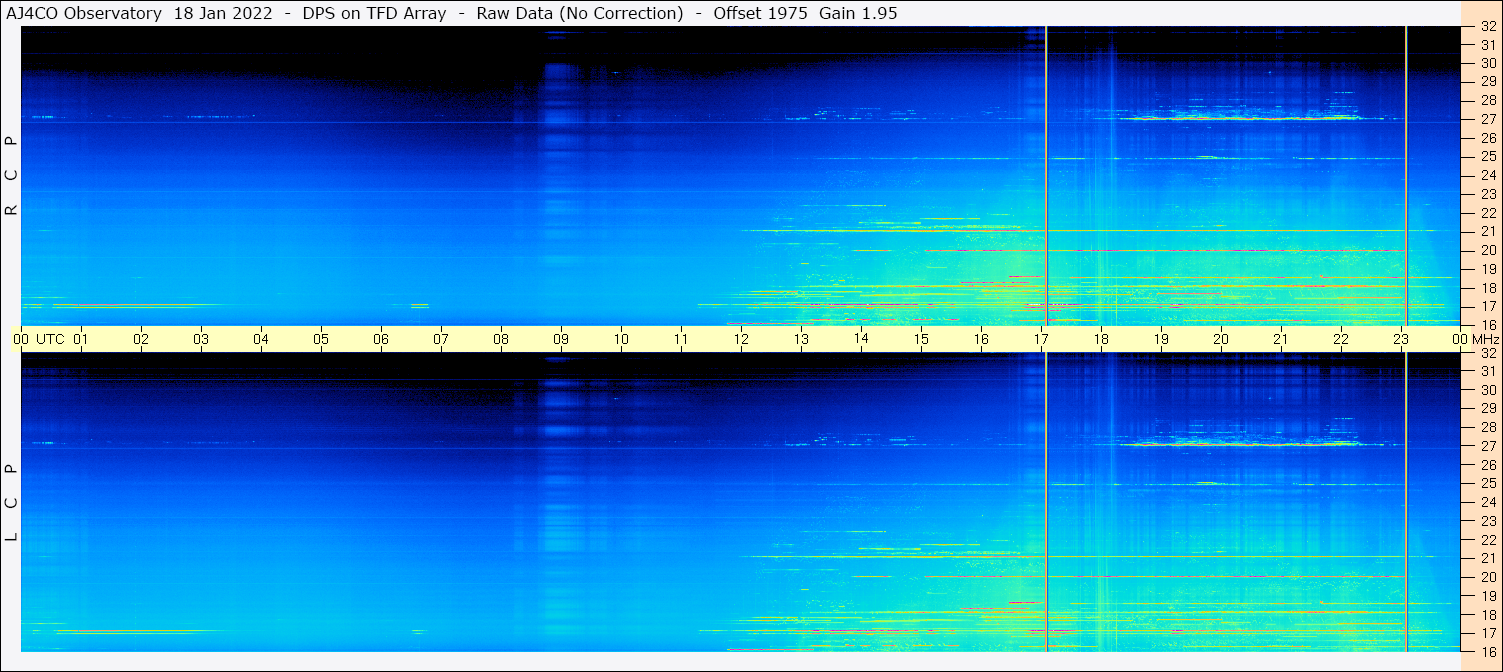Click hour label '08' on the time axis
Image resolution: width=1503 pixels, height=672 pixels.
[501, 339]
